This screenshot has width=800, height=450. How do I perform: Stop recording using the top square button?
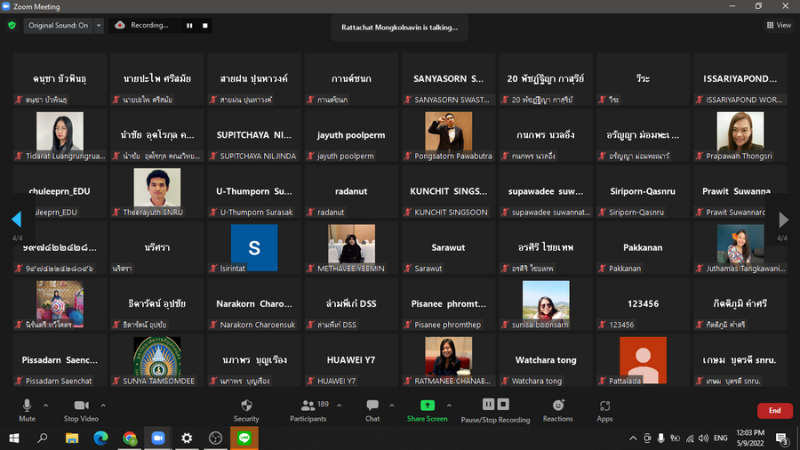point(205,25)
